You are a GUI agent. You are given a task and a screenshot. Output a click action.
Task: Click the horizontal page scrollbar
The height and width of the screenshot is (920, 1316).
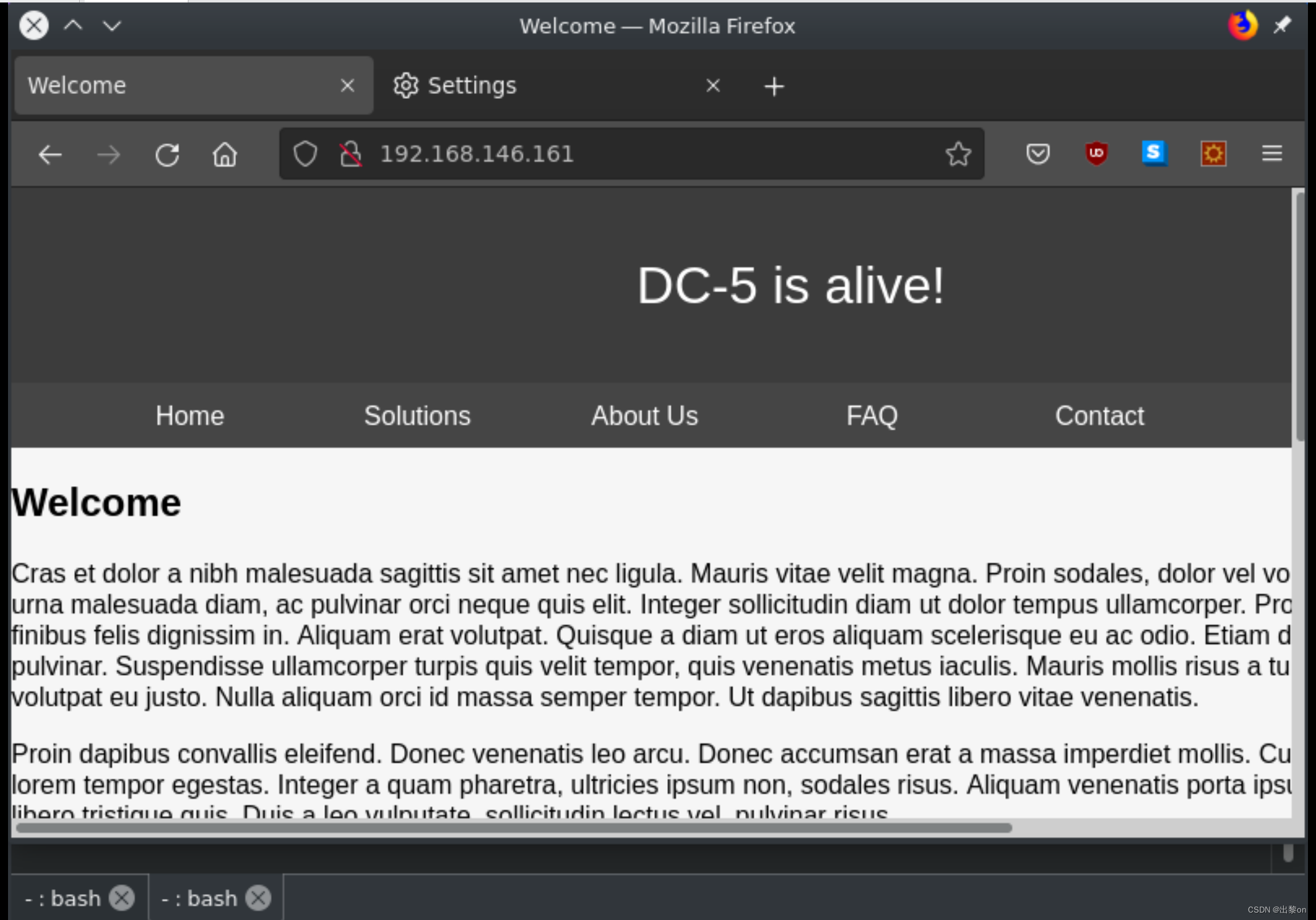513,828
